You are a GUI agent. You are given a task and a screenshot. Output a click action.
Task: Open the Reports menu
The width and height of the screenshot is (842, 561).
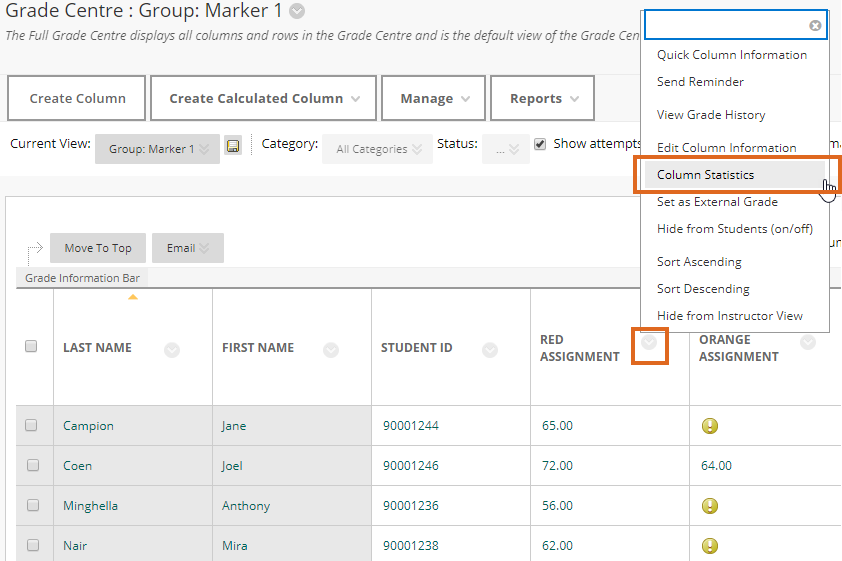click(542, 98)
